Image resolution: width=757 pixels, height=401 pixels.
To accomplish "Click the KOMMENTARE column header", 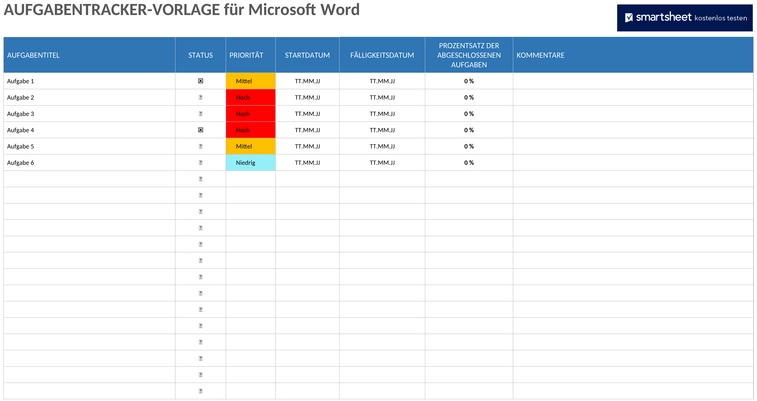I will [x=633, y=55].
